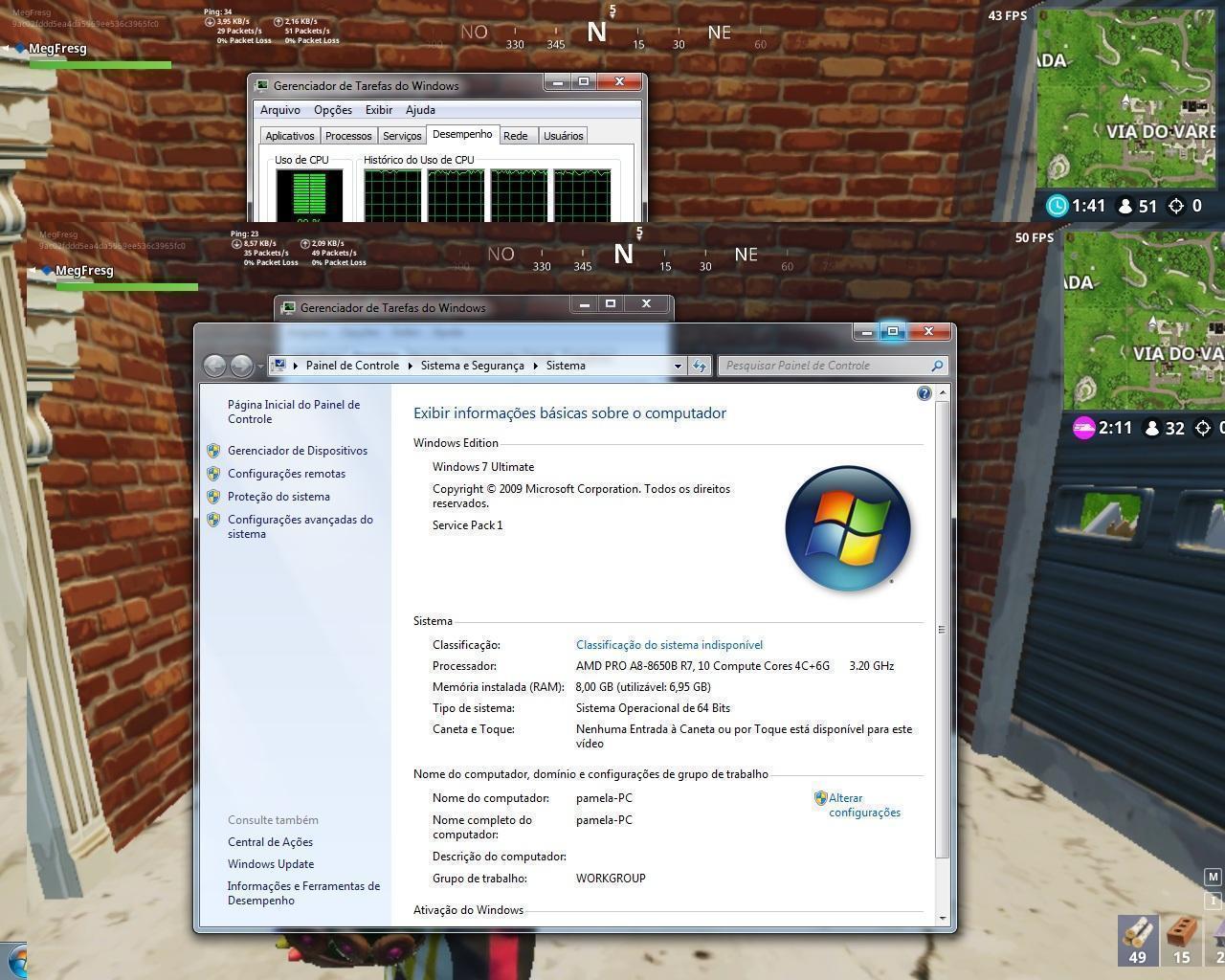Click the brick material icon showing 15
Image resolution: width=1225 pixels, height=980 pixels.
1182,940
